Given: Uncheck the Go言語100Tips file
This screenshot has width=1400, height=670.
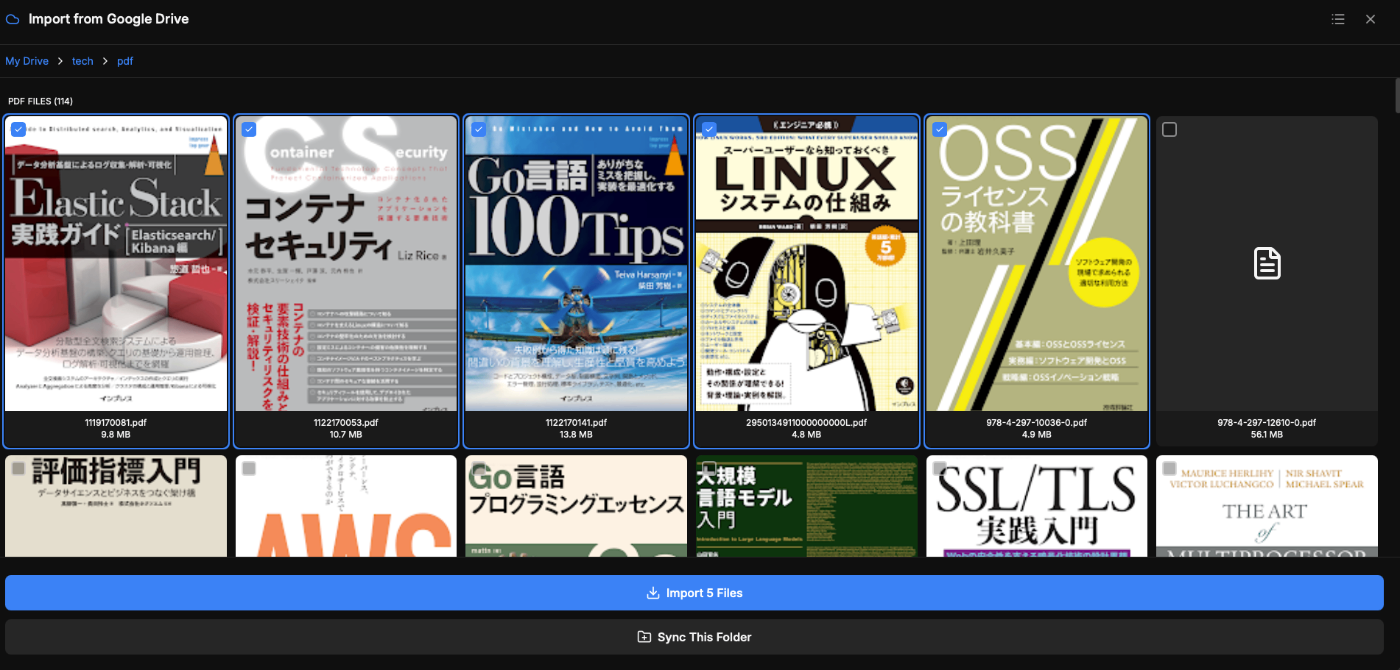Looking at the screenshot, I should click(x=478, y=129).
